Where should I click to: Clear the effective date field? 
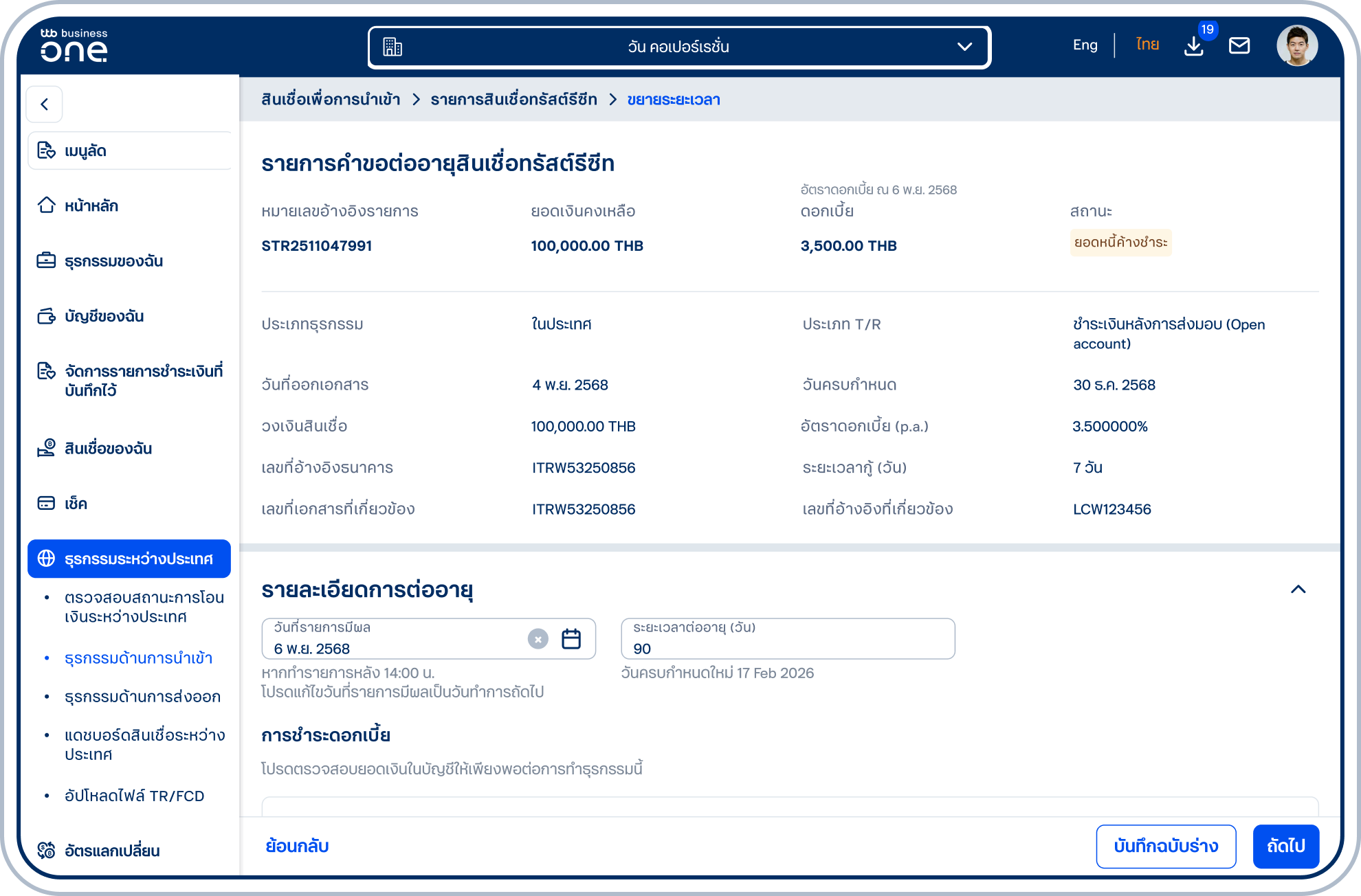(x=538, y=639)
